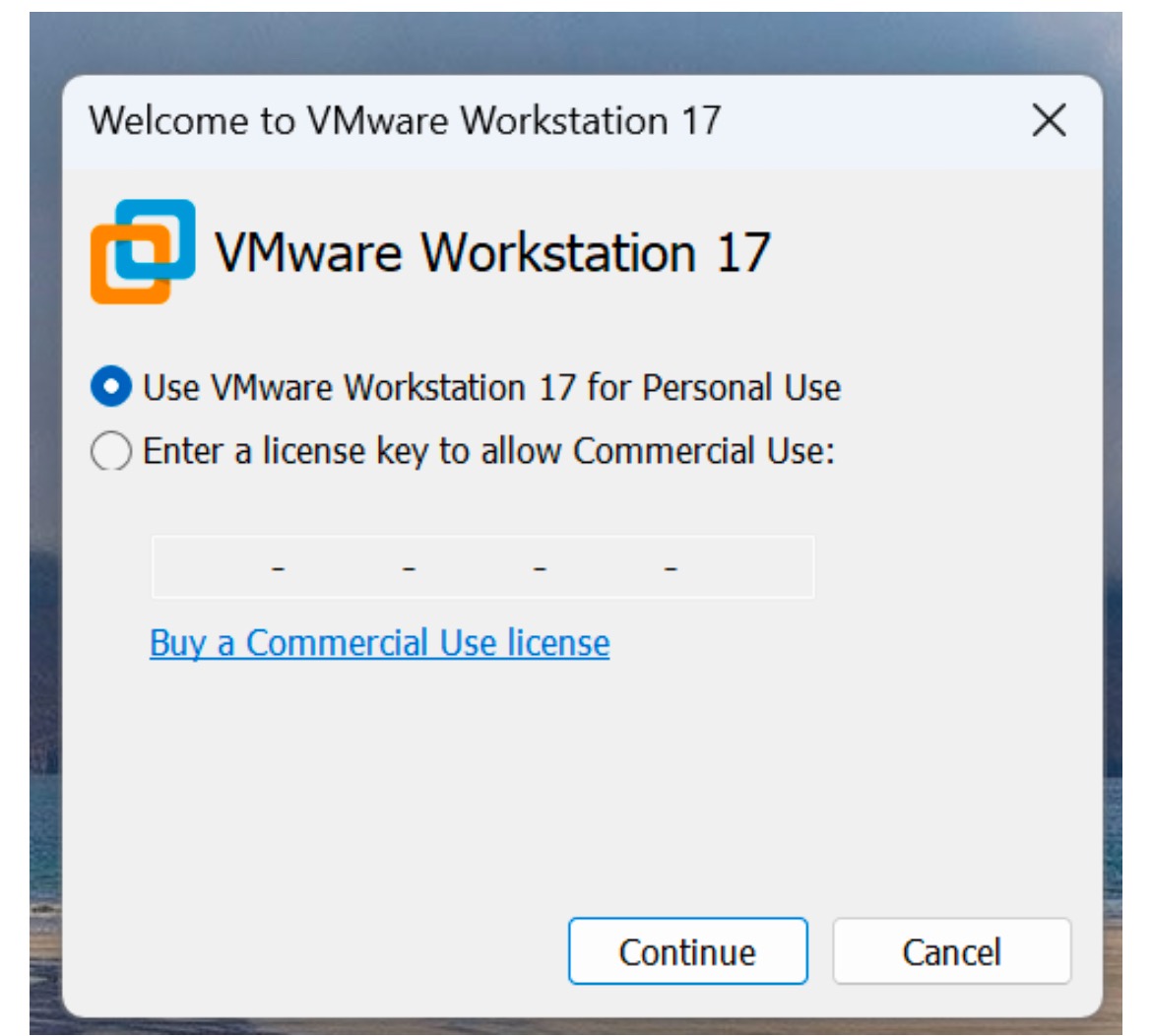The image size is (1152, 1036).
Task: Click the third segment of the license key field
Action: pos(475,567)
